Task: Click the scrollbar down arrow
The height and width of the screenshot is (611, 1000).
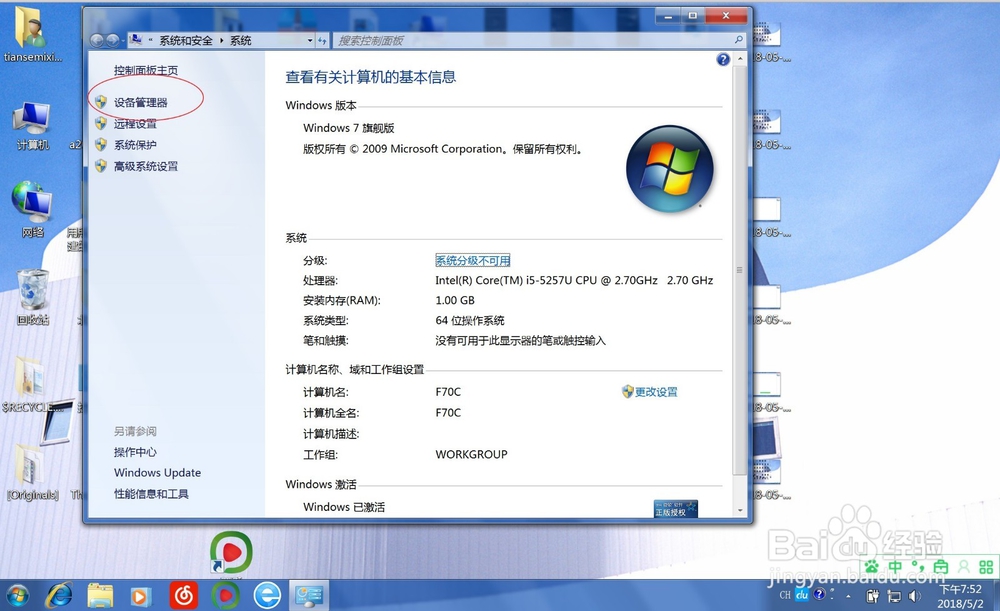Action: coord(740,510)
